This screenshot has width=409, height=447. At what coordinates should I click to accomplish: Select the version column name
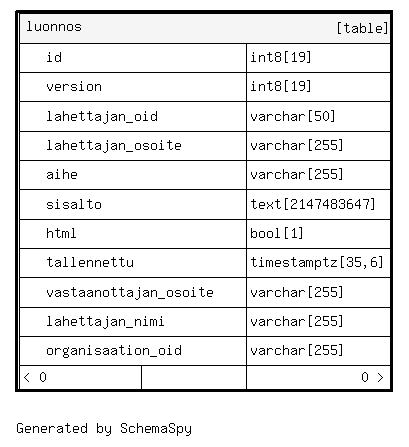[x=74, y=87]
